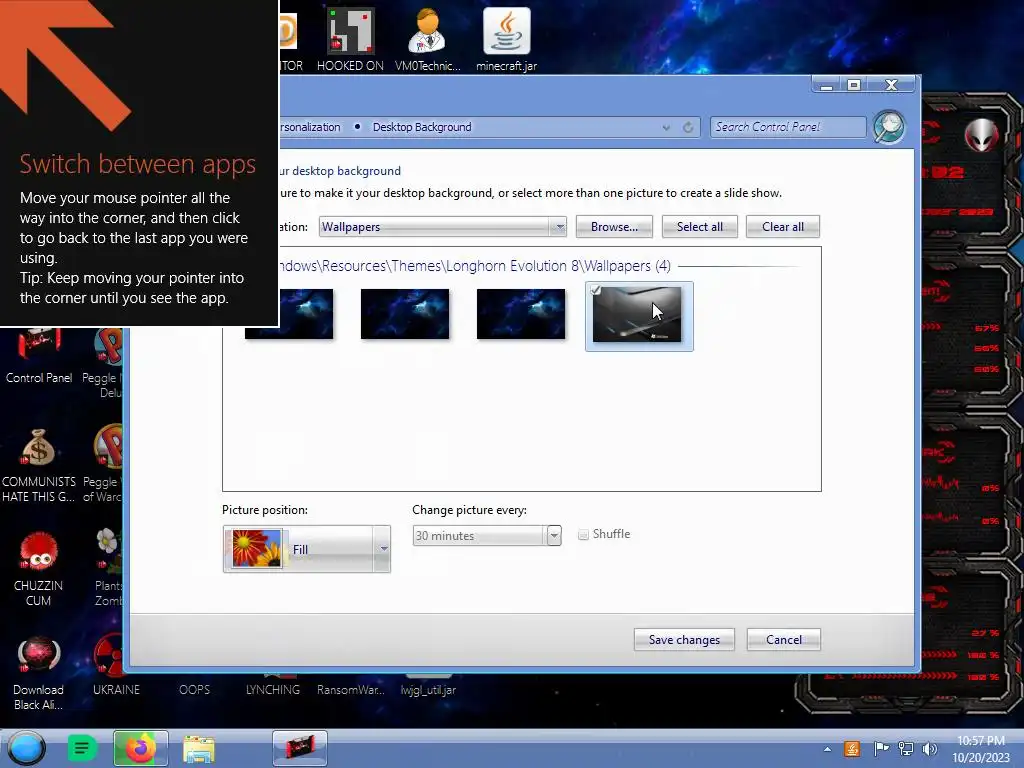Open the OOPS desktop item
1024x768 pixels.
pos(195,688)
